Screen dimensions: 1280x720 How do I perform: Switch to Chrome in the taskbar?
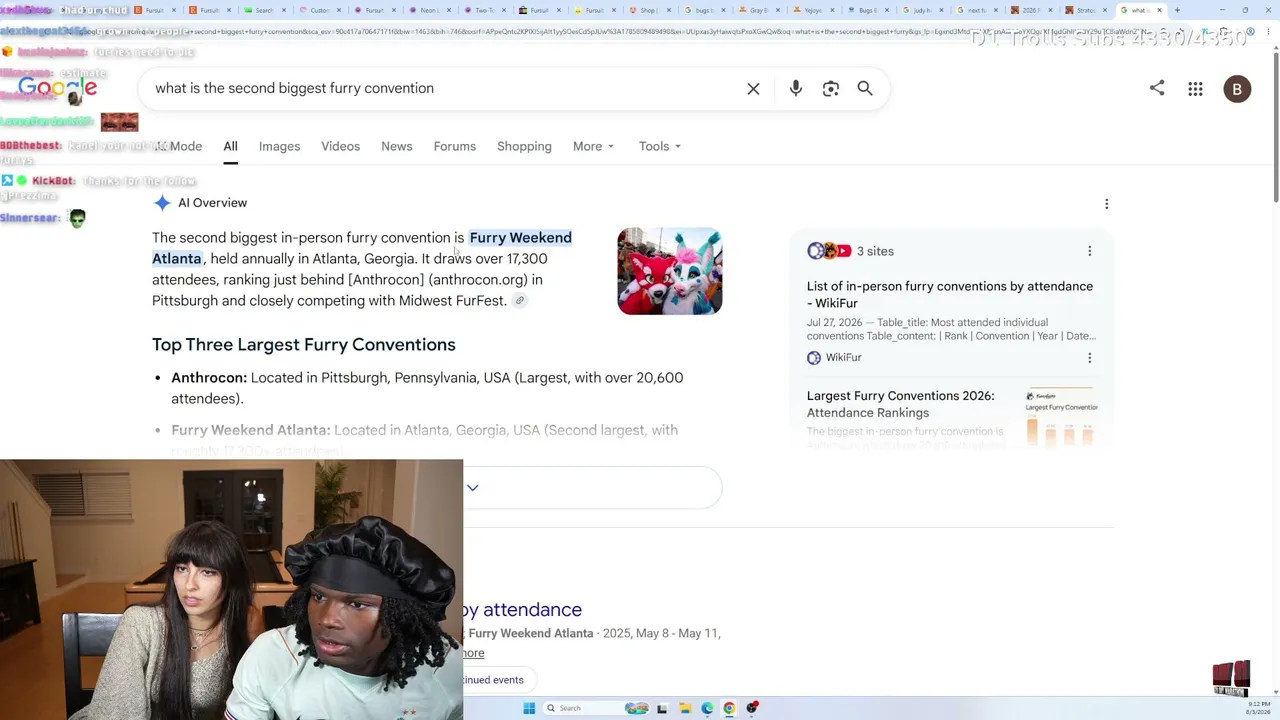729,708
